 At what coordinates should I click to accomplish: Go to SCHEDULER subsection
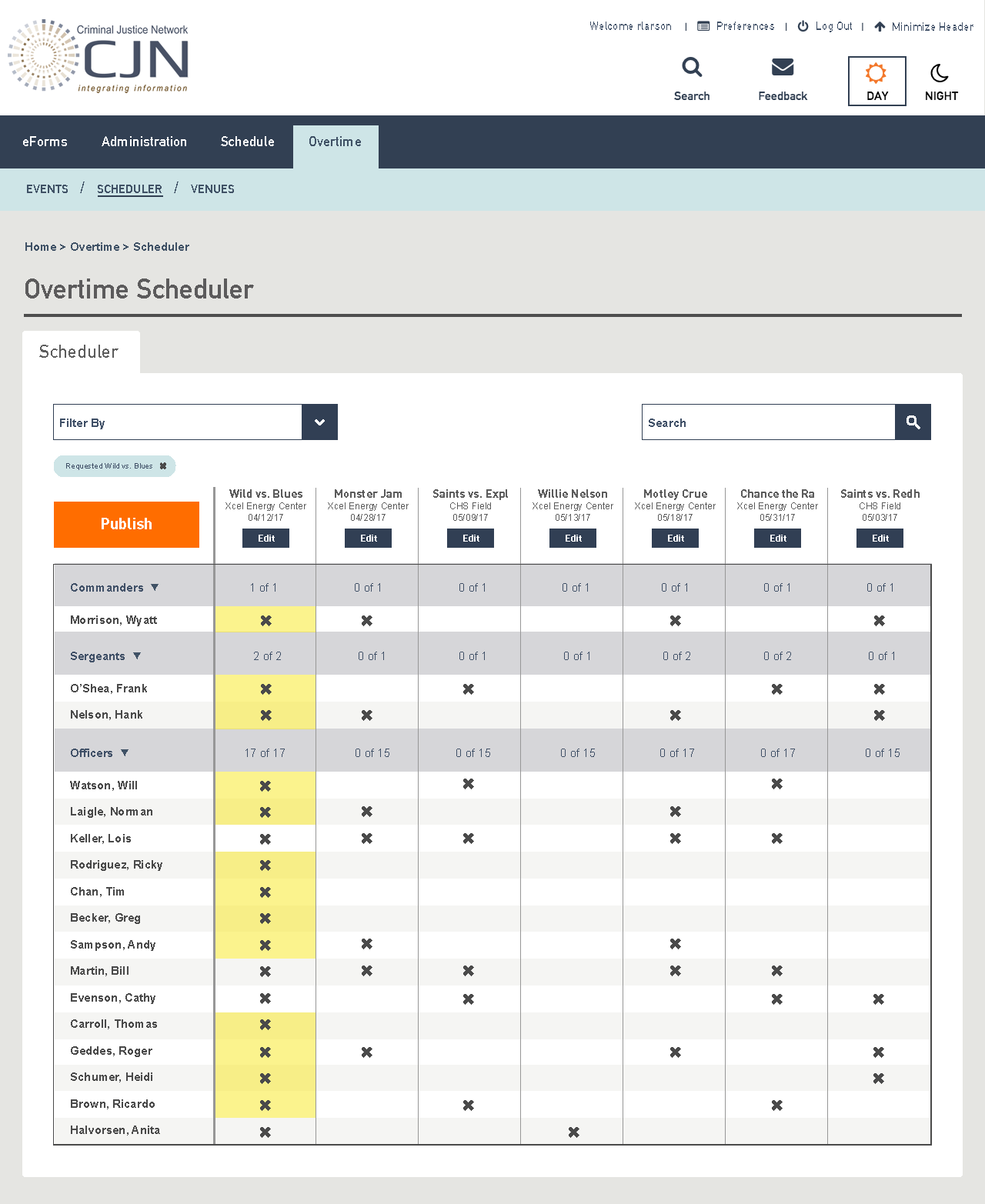point(129,189)
